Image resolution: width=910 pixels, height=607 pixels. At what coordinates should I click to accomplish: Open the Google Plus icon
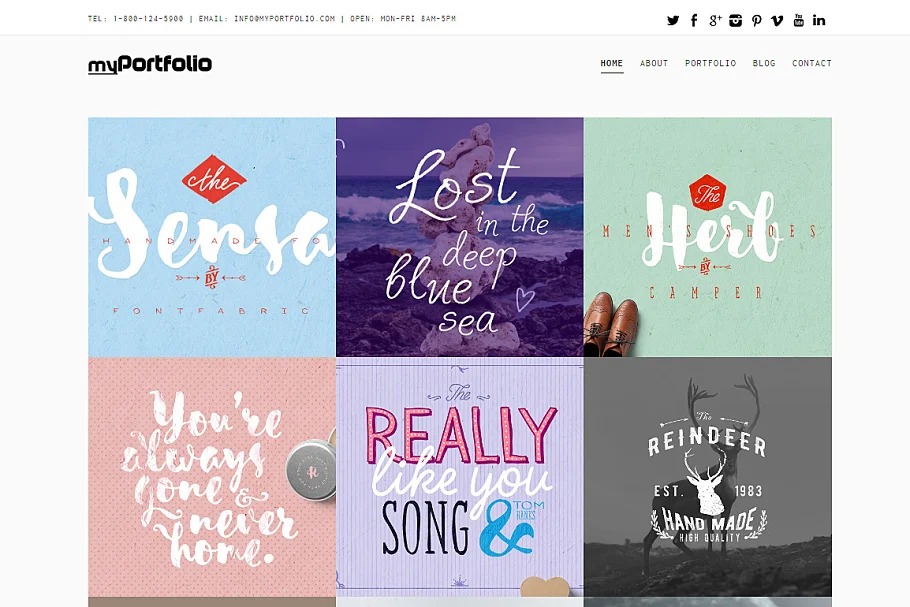(715, 21)
